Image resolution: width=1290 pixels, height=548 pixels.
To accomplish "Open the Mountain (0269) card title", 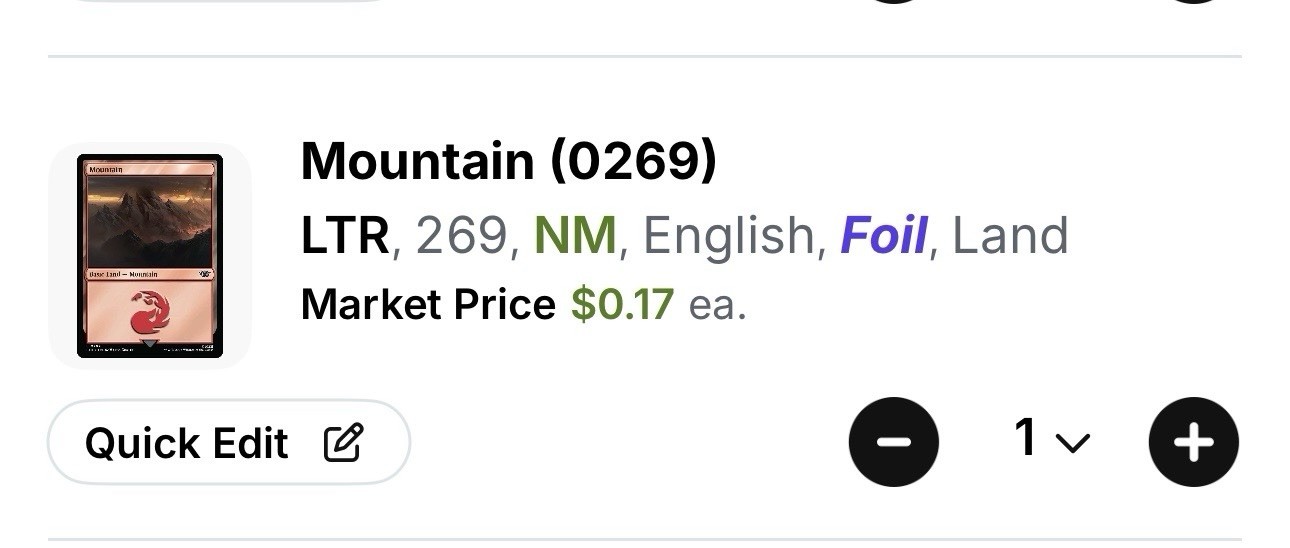I will click(x=508, y=161).
